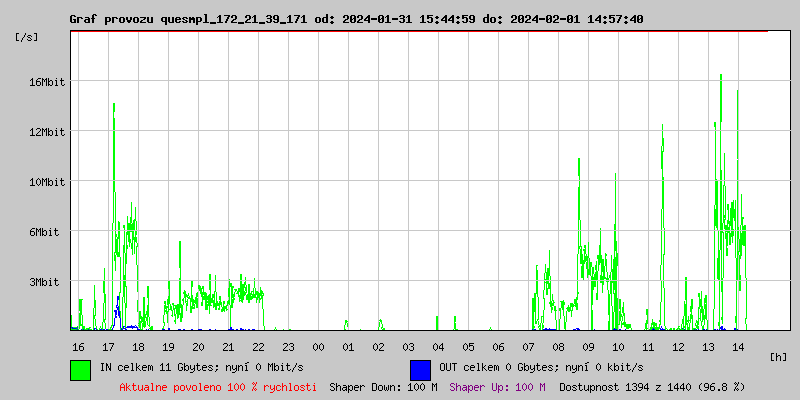The height and width of the screenshot is (400, 800).
Task: Click the green IN legend swatch
Action: pos(80,369)
